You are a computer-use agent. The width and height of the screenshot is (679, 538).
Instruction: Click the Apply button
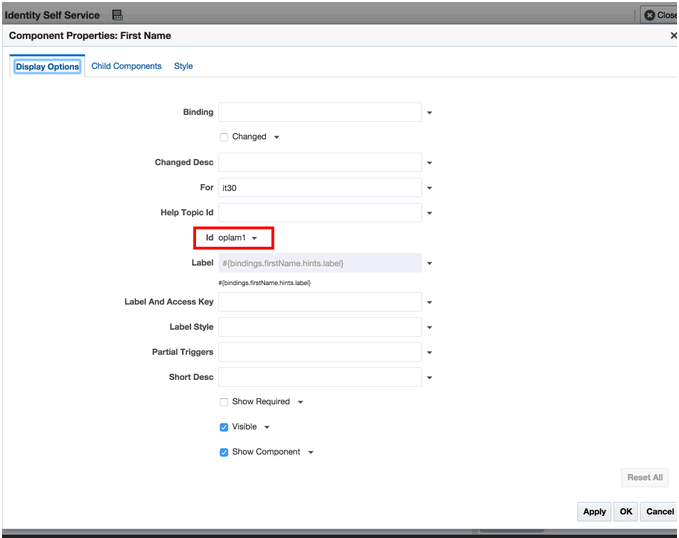click(x=594, y=512)
